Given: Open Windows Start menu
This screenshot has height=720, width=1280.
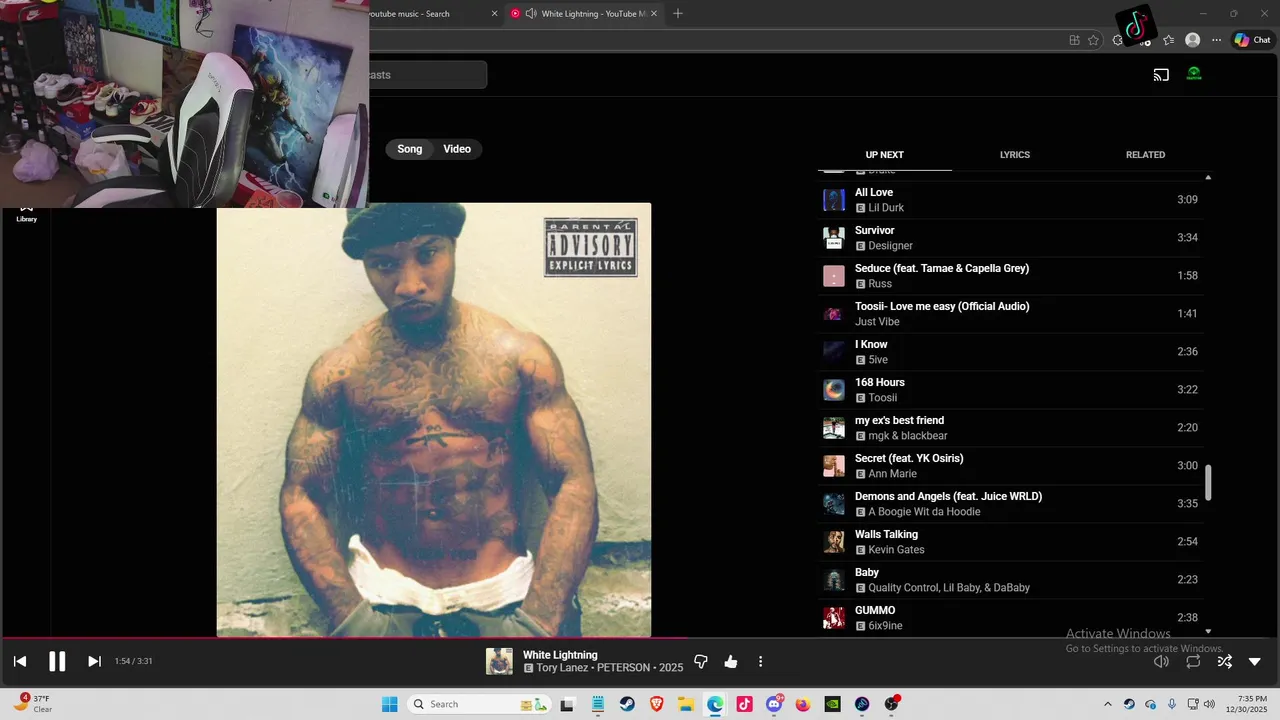Looking at the screenshot, I should tap(390, 704).
